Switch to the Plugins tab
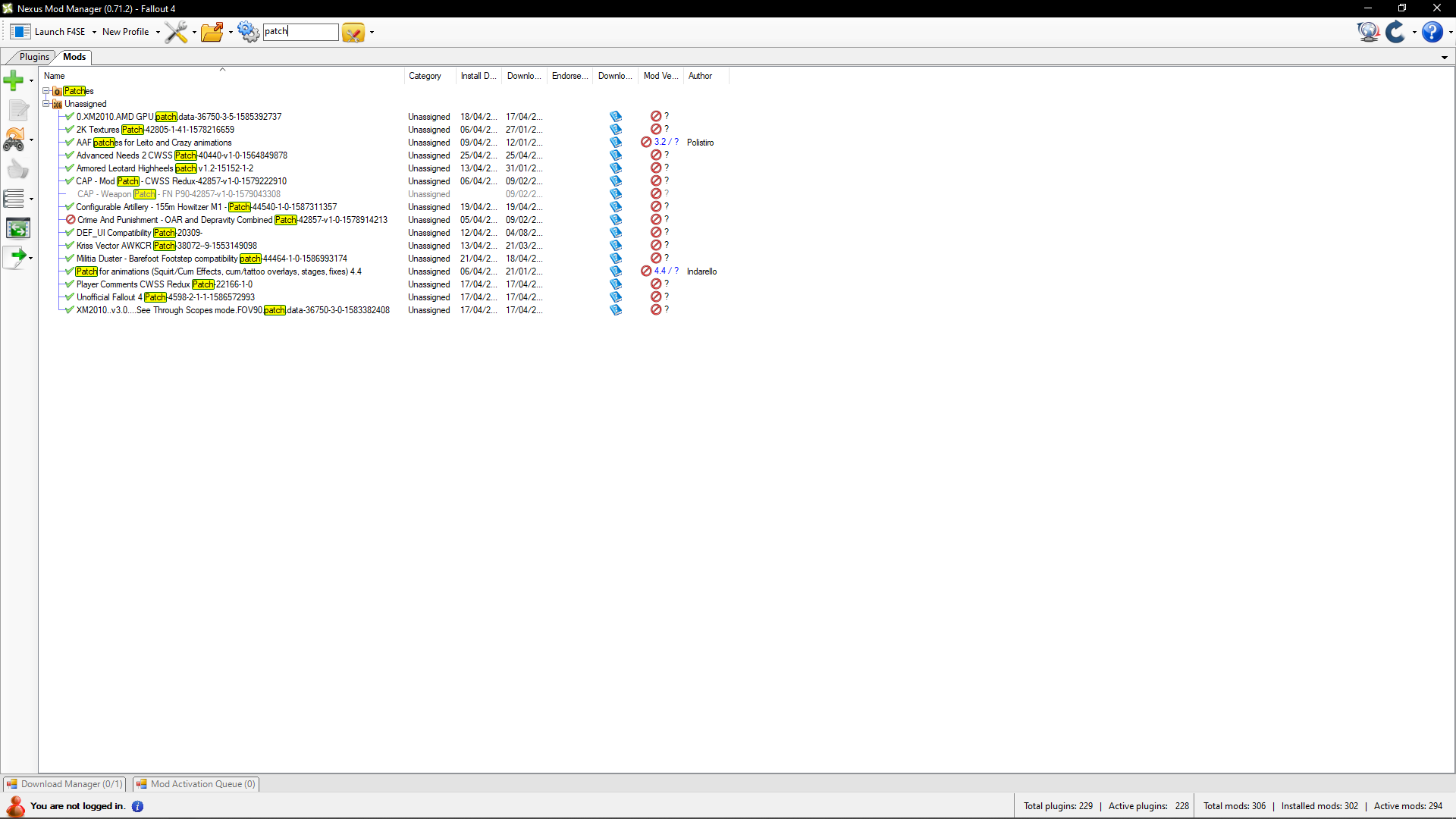The width and height of the screenshot is (1456, 819). tap(33, 57)
